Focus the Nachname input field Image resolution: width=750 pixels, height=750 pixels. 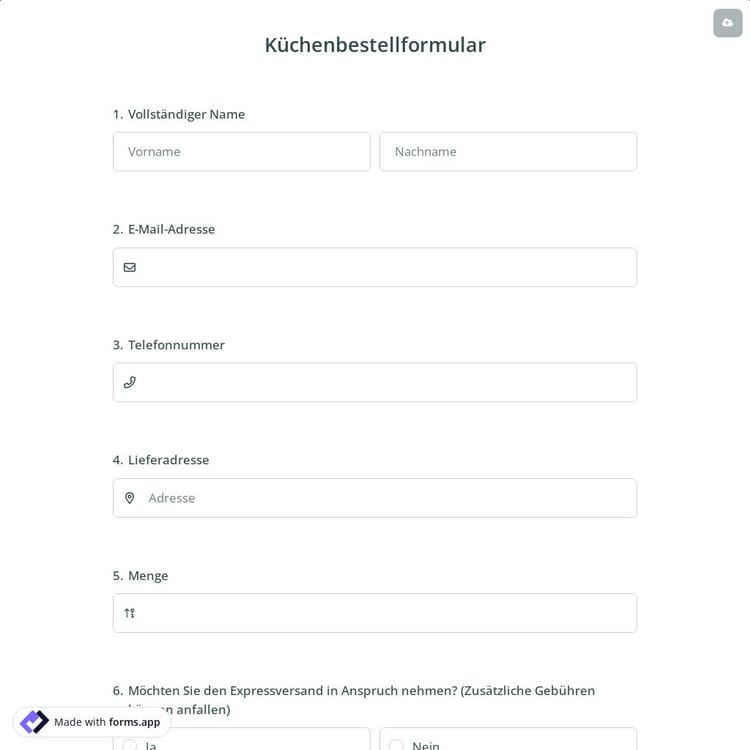[507, 152]
